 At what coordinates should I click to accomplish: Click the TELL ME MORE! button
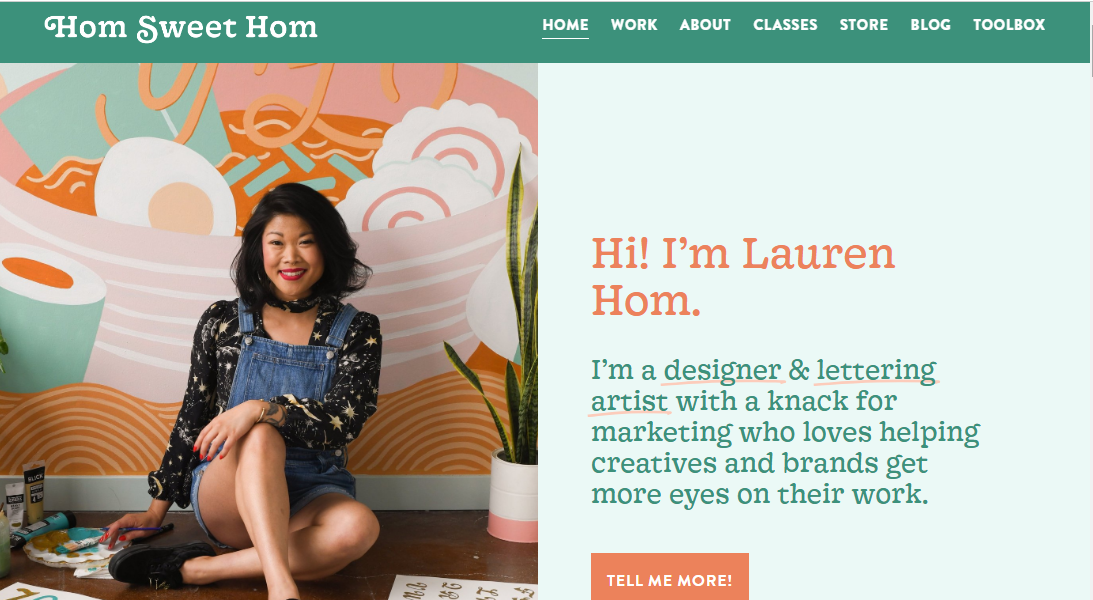pyautogui.click(x=669, y=577)
